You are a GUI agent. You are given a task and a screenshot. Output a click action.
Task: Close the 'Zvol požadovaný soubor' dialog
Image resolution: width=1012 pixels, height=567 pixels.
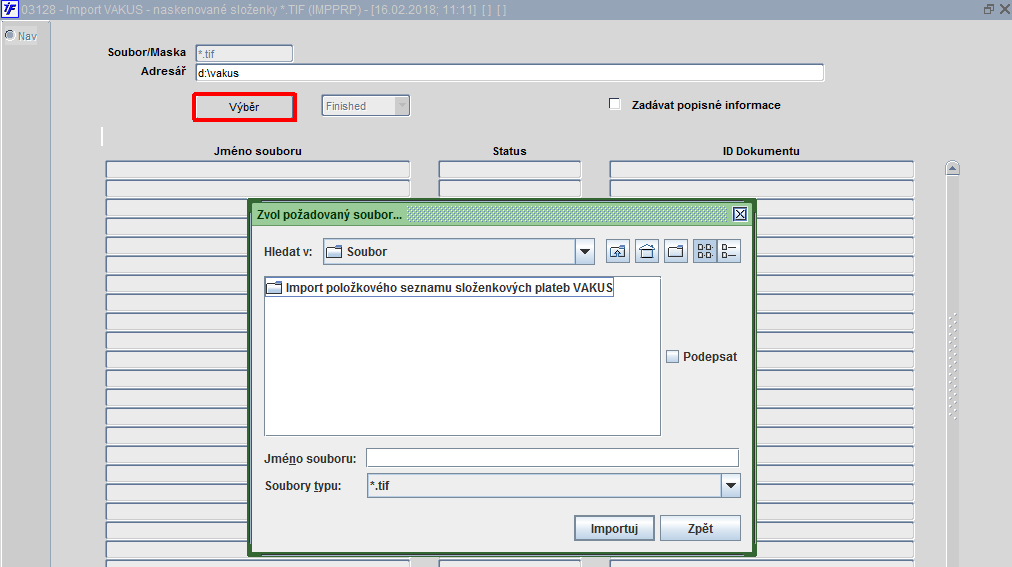point(740,214)
